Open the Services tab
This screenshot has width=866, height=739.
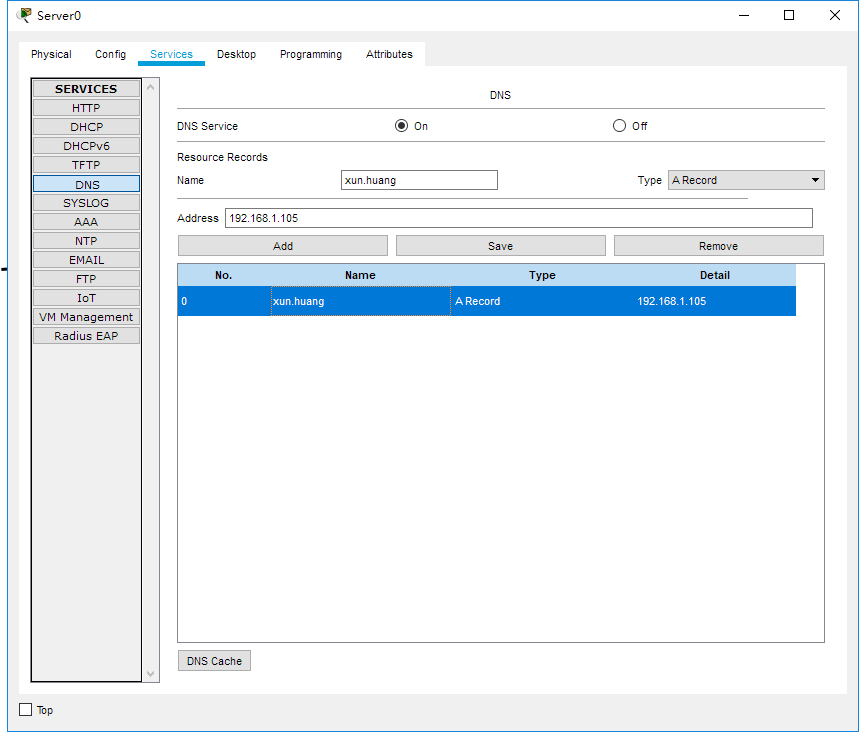[171, 54]
